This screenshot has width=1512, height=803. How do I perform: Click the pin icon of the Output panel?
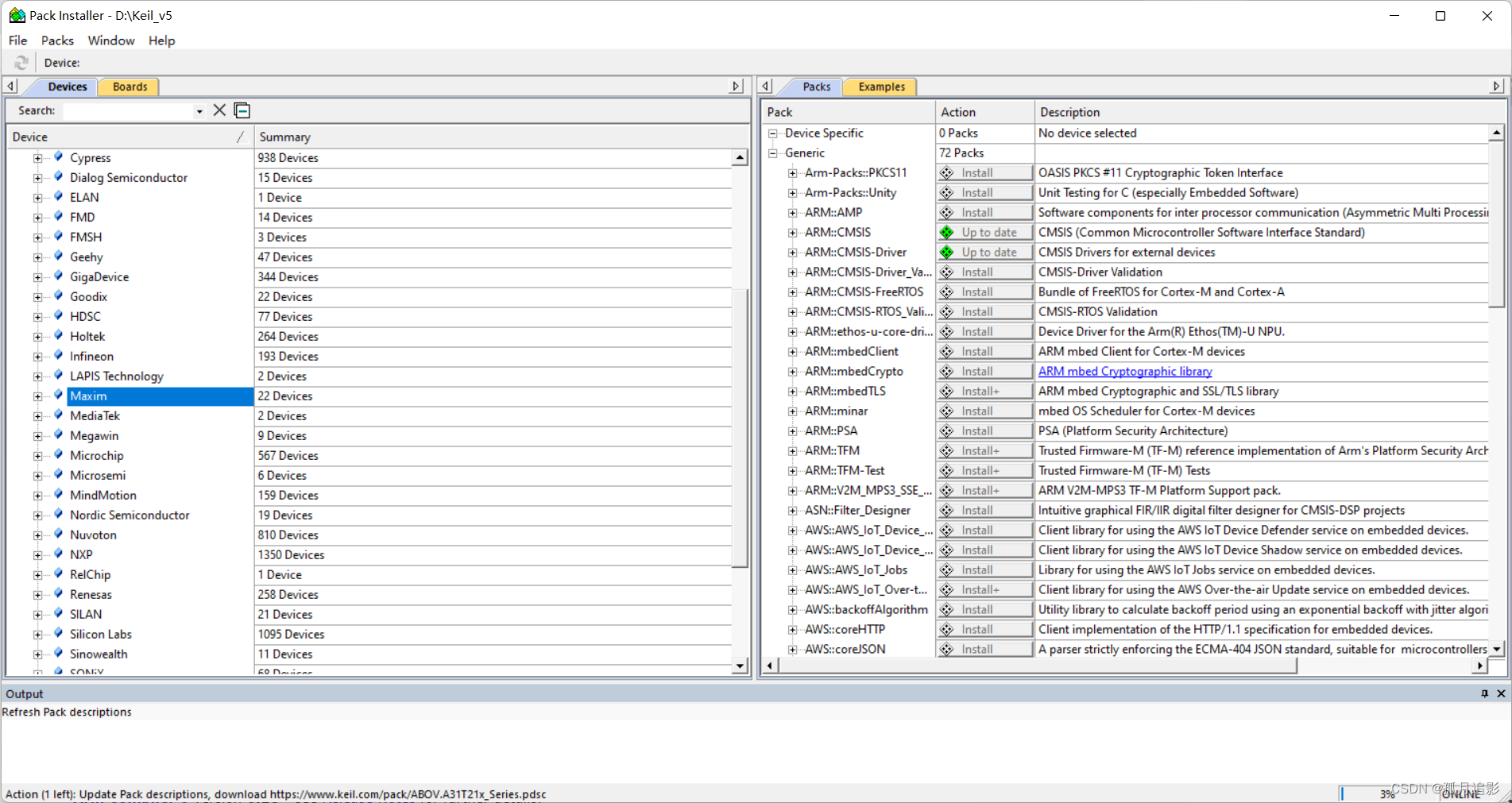tap(1484, 693)
